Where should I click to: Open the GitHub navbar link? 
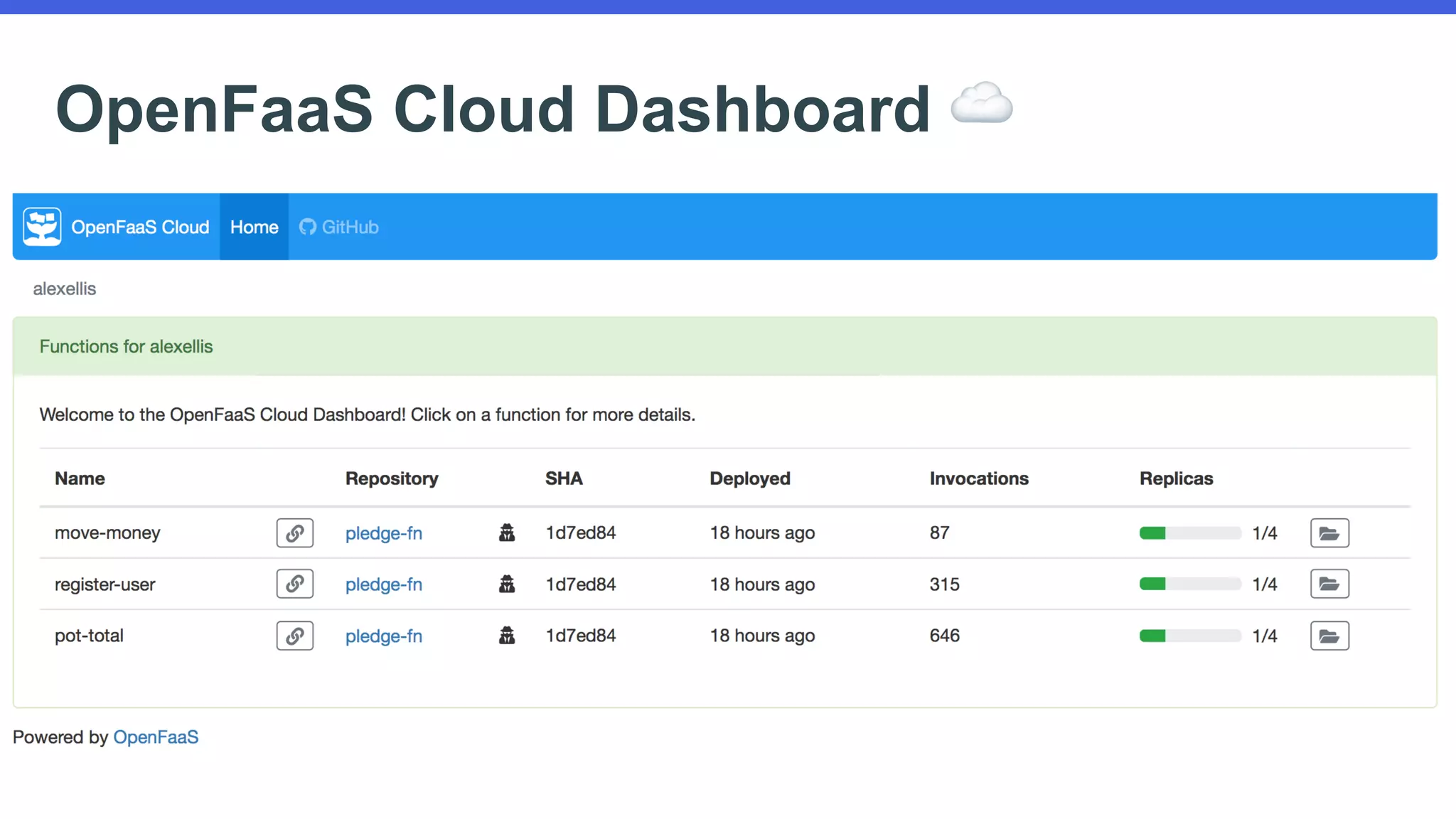(339, 227)
